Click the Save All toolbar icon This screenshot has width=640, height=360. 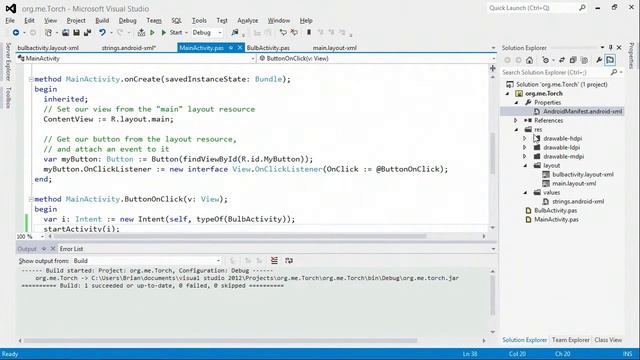pos(87,33)
